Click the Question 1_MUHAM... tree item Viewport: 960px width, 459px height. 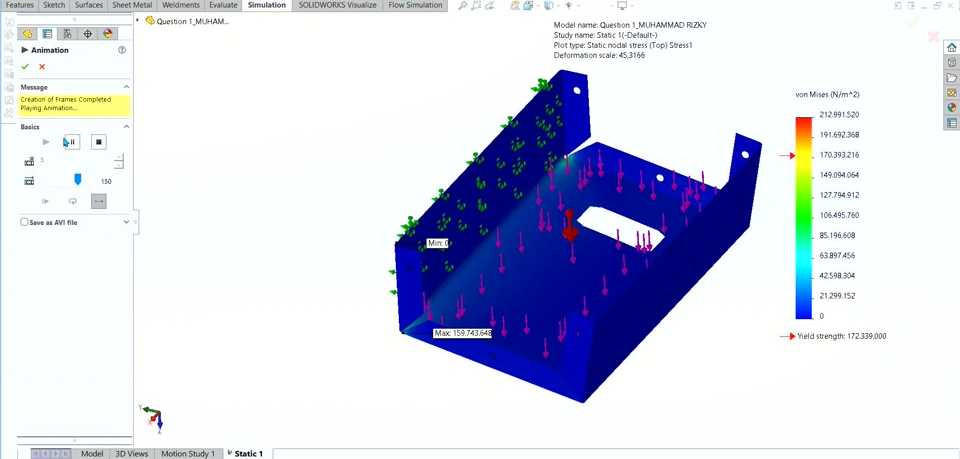[x=192, y=21]
